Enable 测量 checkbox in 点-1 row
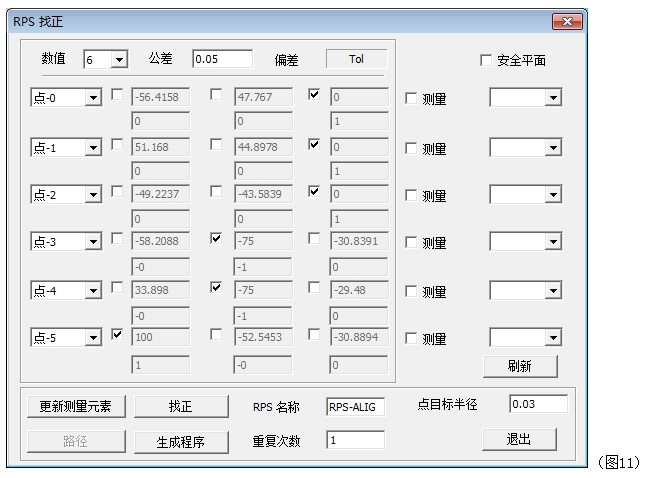This screenshot has height=478, width=658. pos(411,148)
